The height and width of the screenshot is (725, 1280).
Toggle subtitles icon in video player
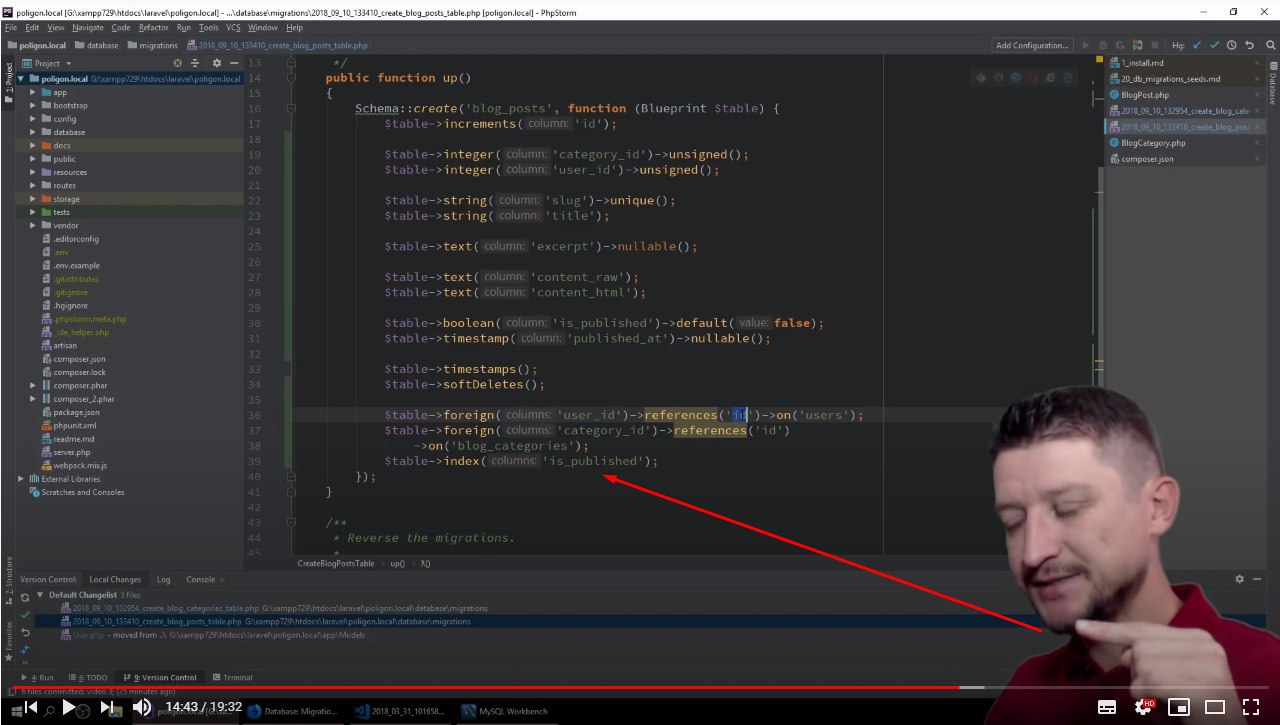[1107, 707]
